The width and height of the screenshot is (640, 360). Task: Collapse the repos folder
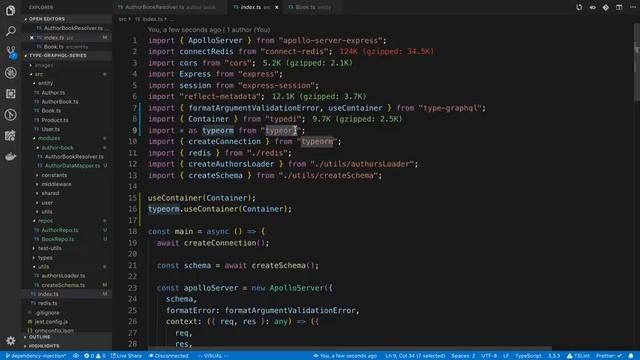(x=66, y=221)
